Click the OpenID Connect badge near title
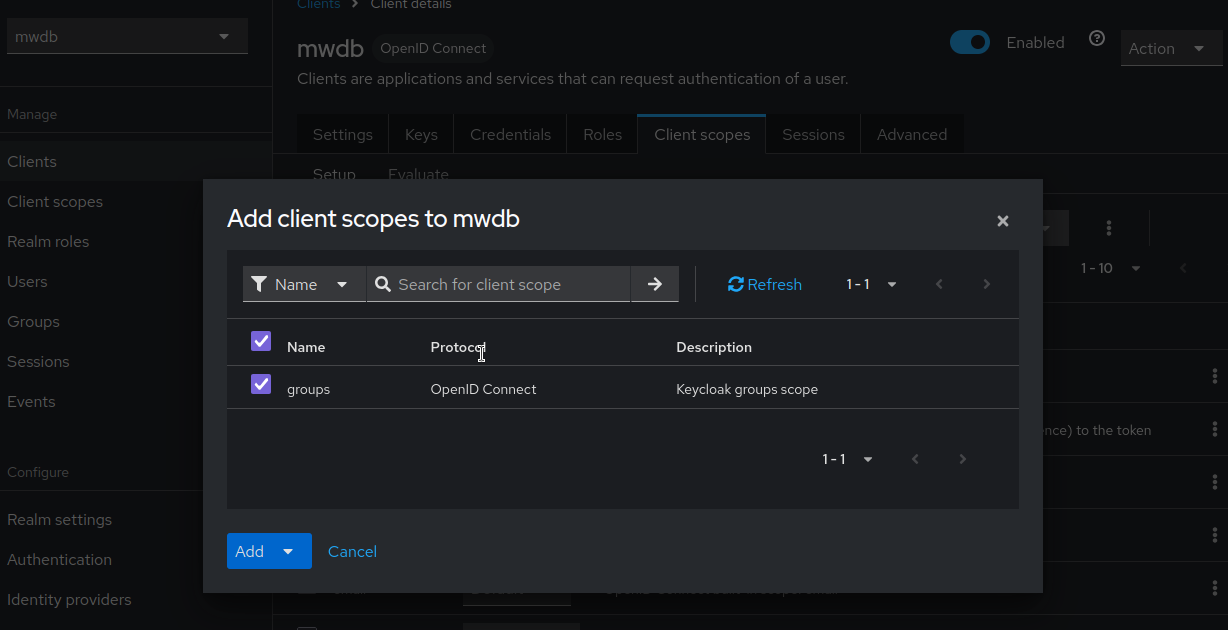The image size is (1228, 630). (x=433, y=48)
